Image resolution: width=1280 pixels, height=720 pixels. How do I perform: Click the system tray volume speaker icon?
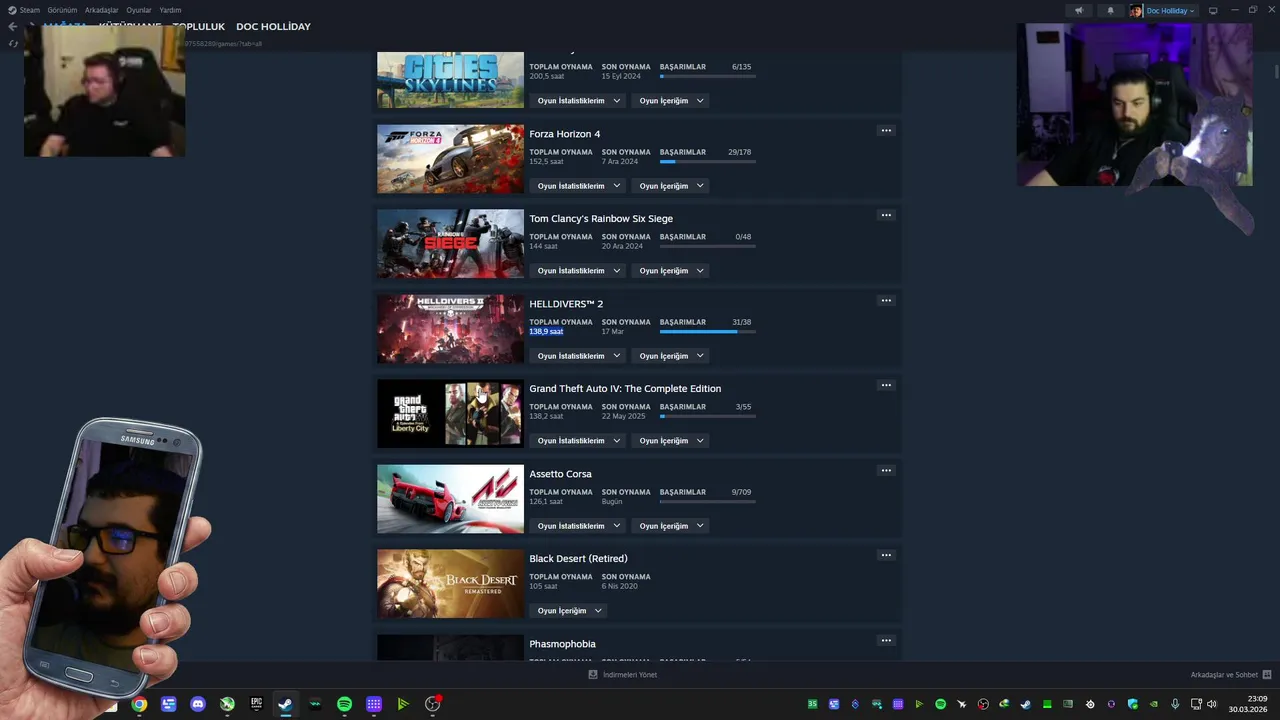pos(1211,704)
